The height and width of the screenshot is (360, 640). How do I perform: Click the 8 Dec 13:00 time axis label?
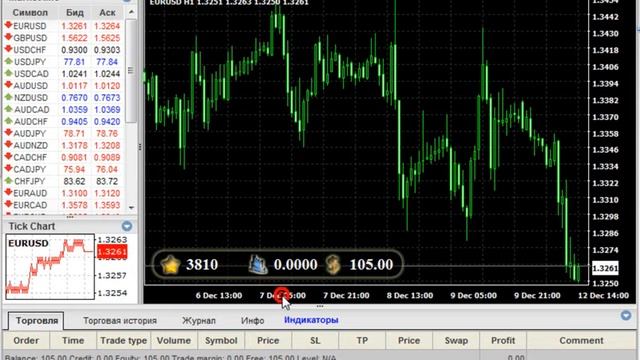tap(410, 295)
